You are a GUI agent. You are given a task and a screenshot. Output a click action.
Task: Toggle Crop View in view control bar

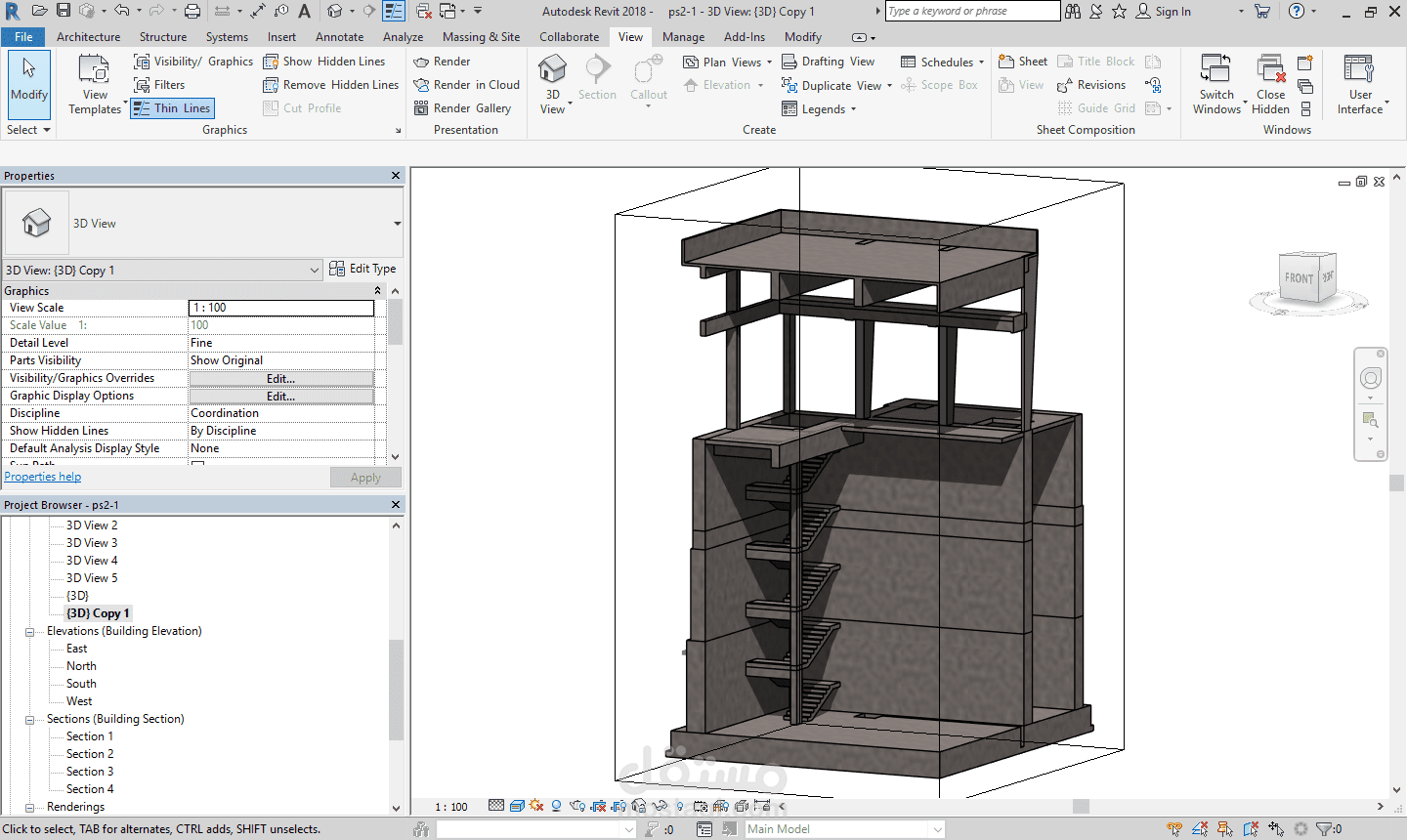tap(598, 806)
